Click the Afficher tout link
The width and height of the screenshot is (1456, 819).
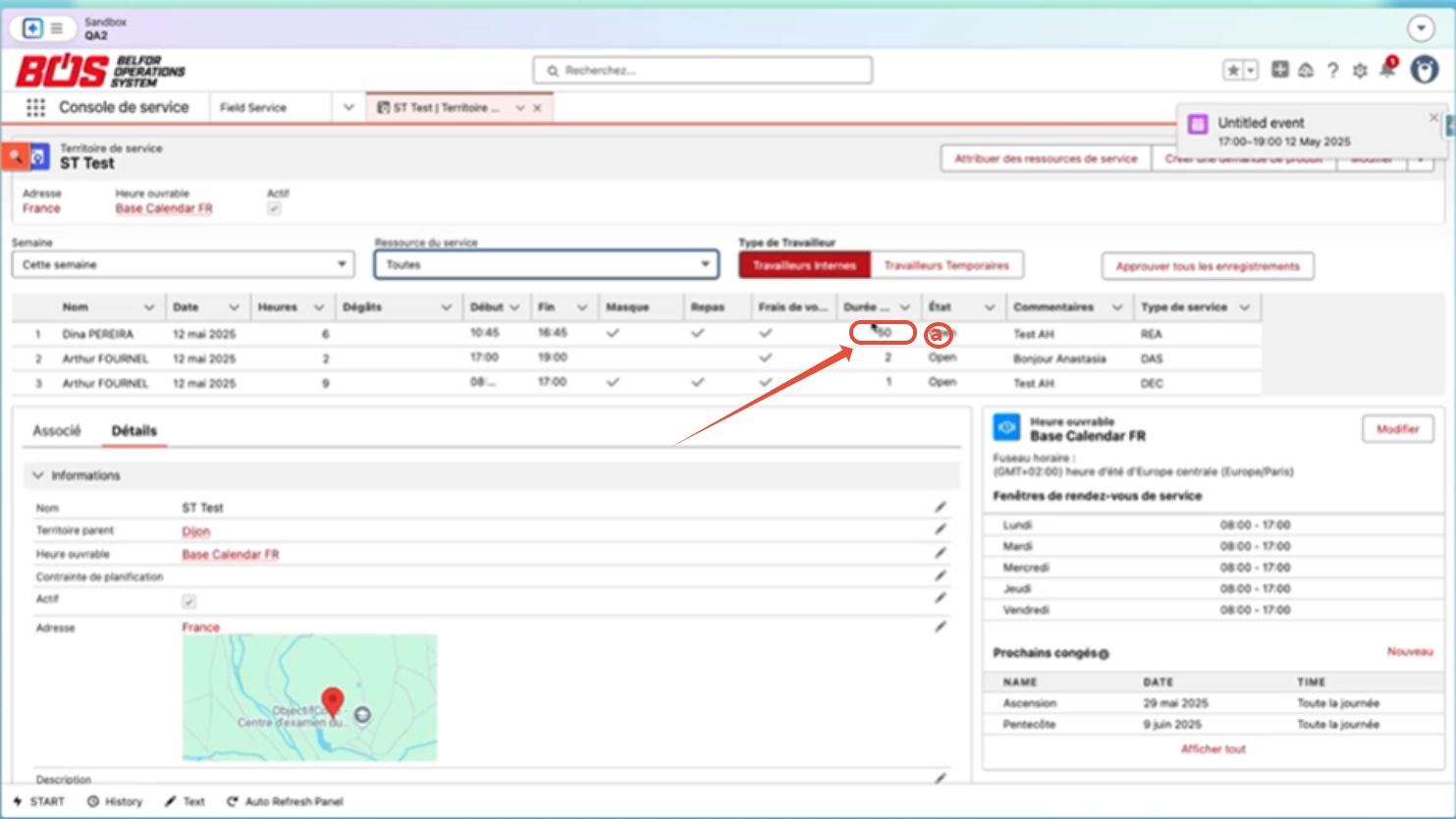pos(1213,749)
